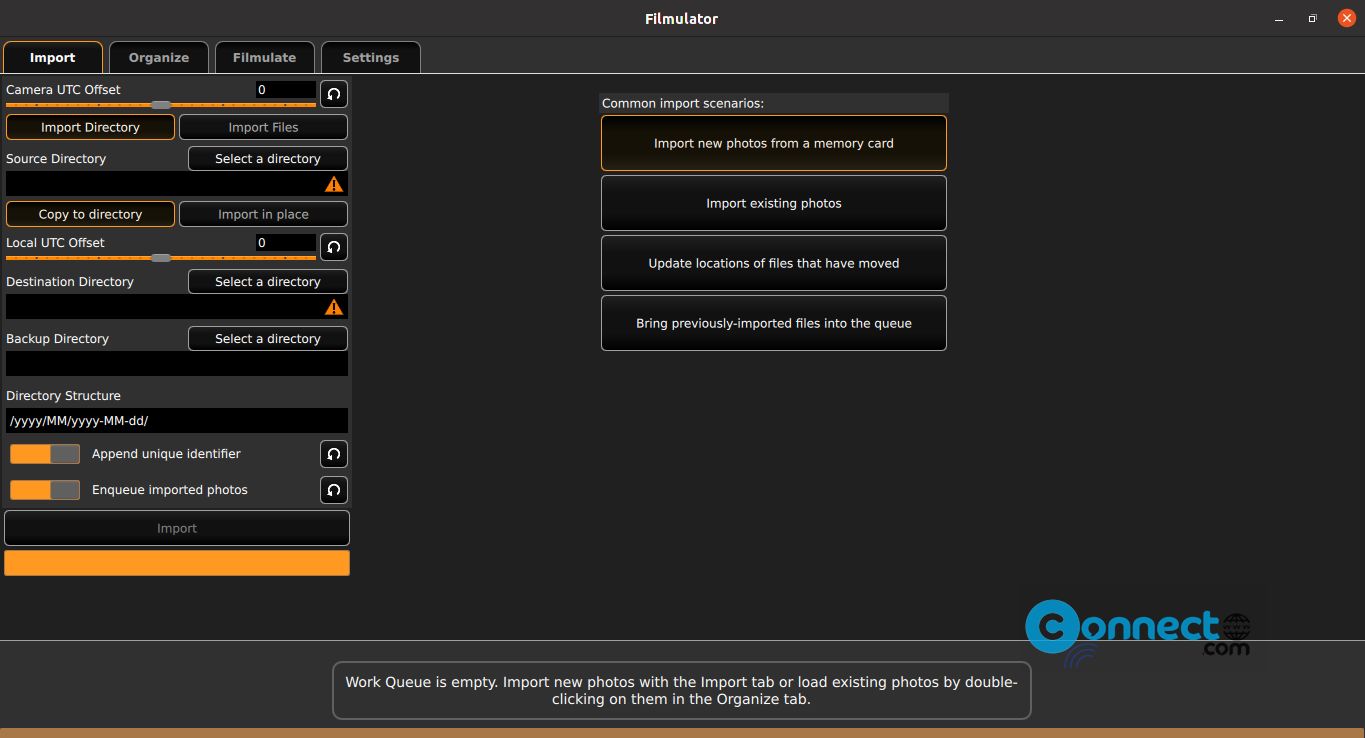Screen dimensions: 1365x738
Task: Edit the Directory Structure pattern field
Action: pyautogui.click(x=177, y=421)
